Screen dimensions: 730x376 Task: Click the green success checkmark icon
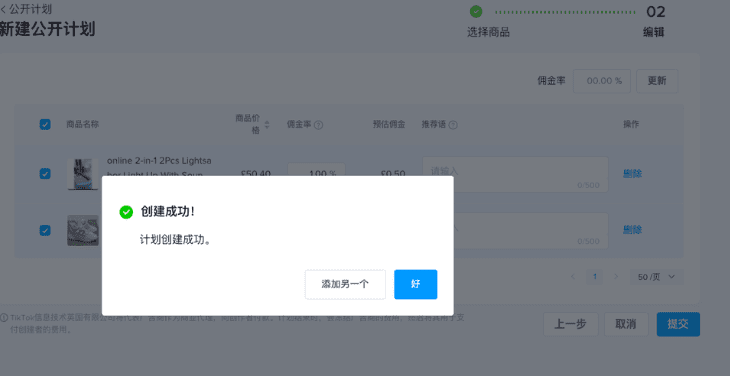tap(126, 212)
